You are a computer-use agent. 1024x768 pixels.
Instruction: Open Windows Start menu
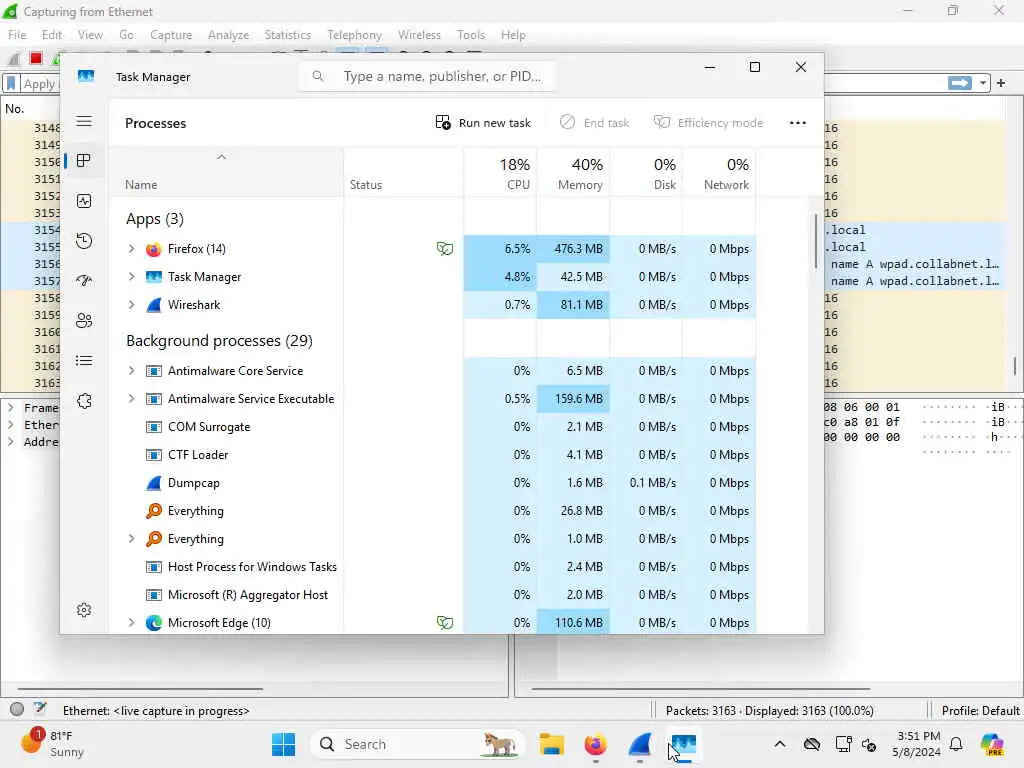tap(283, 744)
